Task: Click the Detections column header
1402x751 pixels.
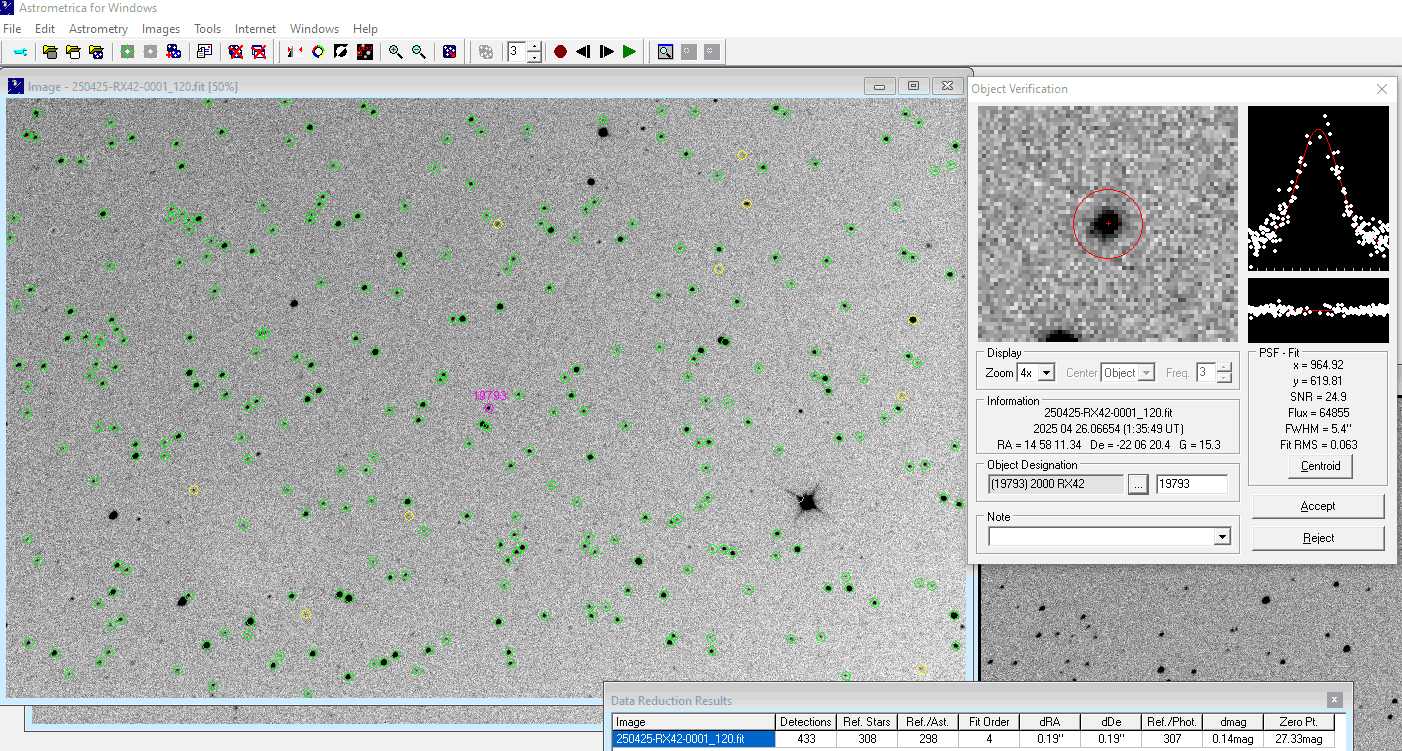Action: click(x=805, y=722)
